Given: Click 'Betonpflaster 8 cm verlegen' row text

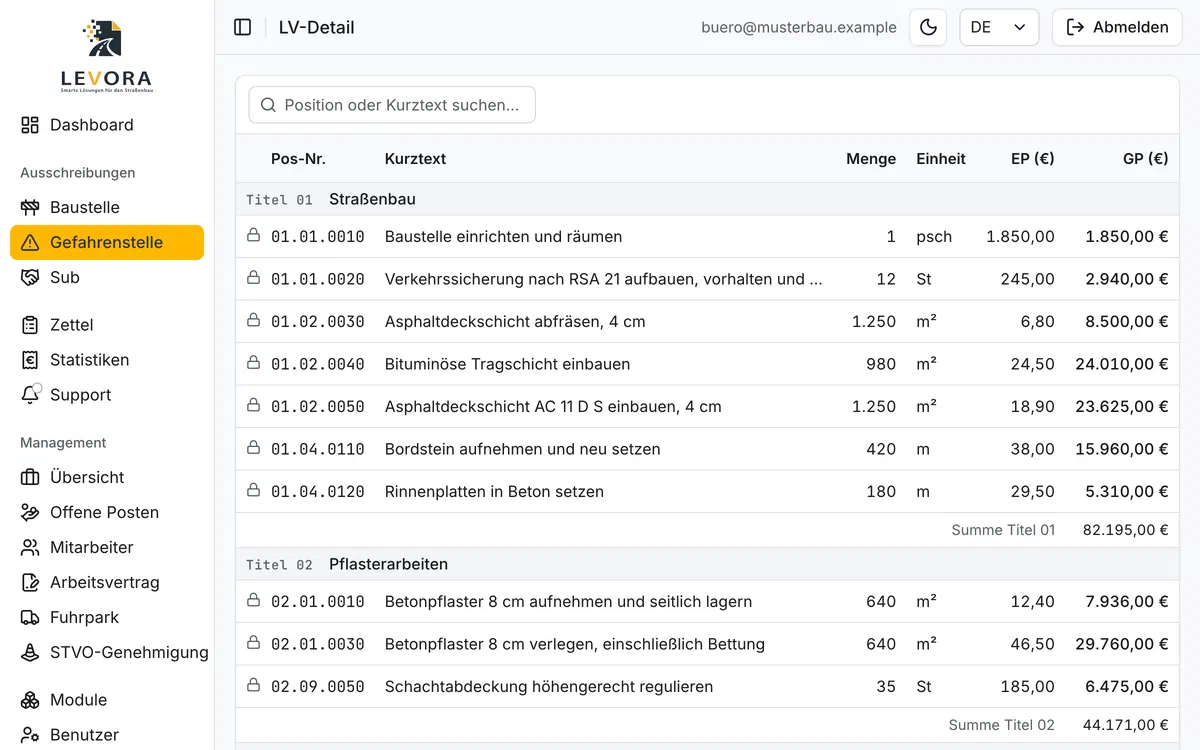Looking at the screenshot, I should (x=575, y=644).
